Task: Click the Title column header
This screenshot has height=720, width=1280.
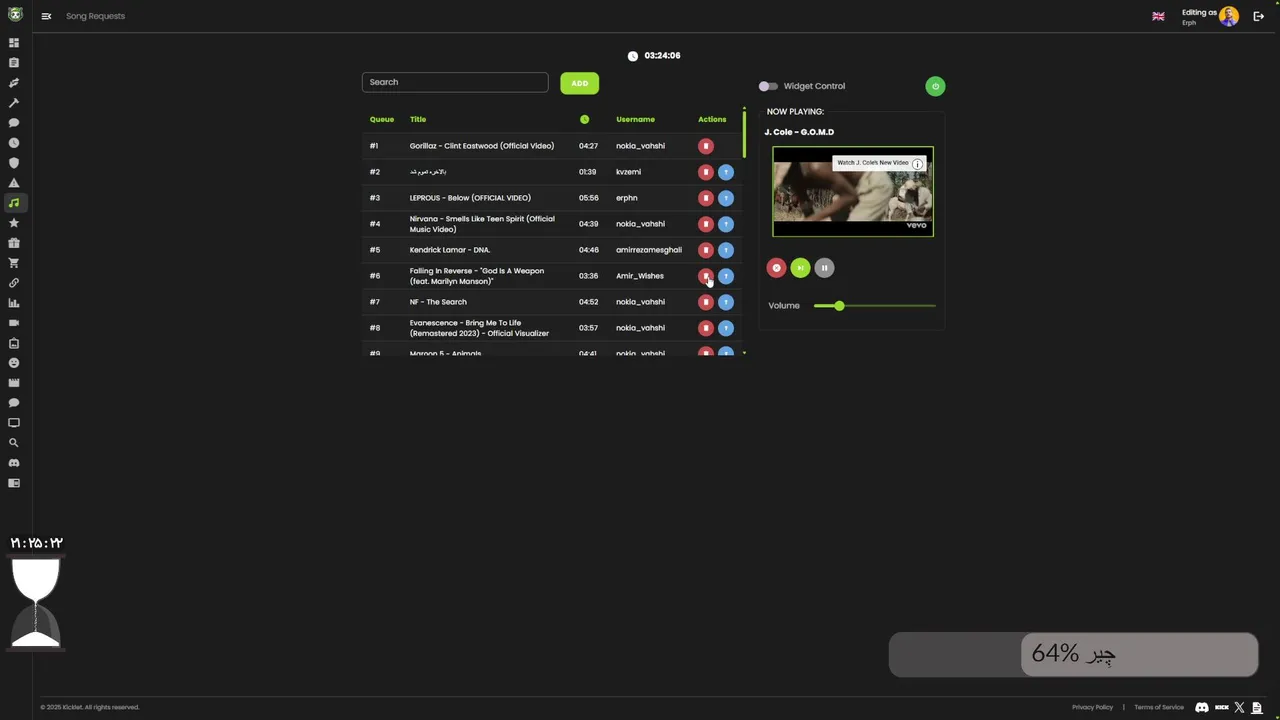Action: (418, 120)
